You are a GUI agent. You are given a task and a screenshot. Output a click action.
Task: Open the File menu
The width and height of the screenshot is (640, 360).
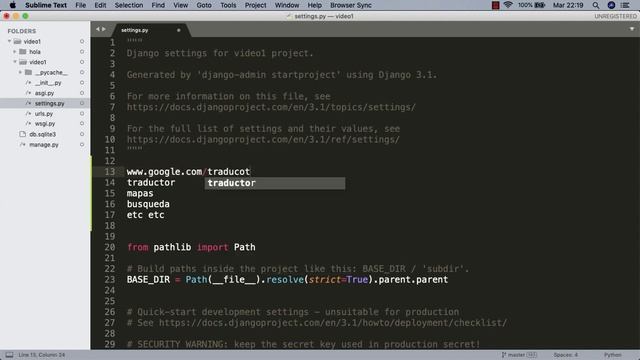pyautogui.click(x=80, y=5)
